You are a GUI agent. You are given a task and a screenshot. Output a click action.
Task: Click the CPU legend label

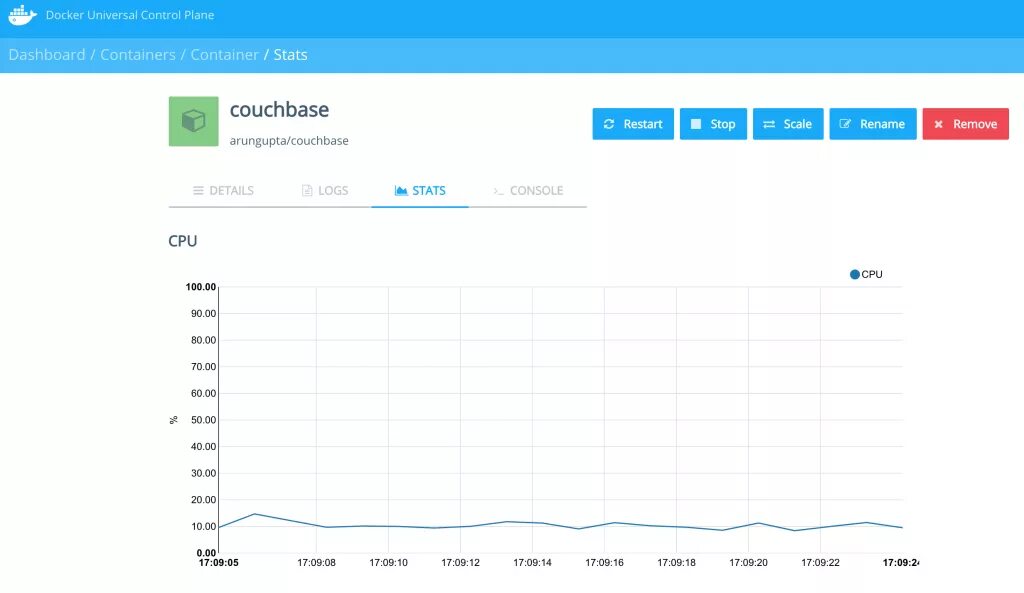point(872,274)
